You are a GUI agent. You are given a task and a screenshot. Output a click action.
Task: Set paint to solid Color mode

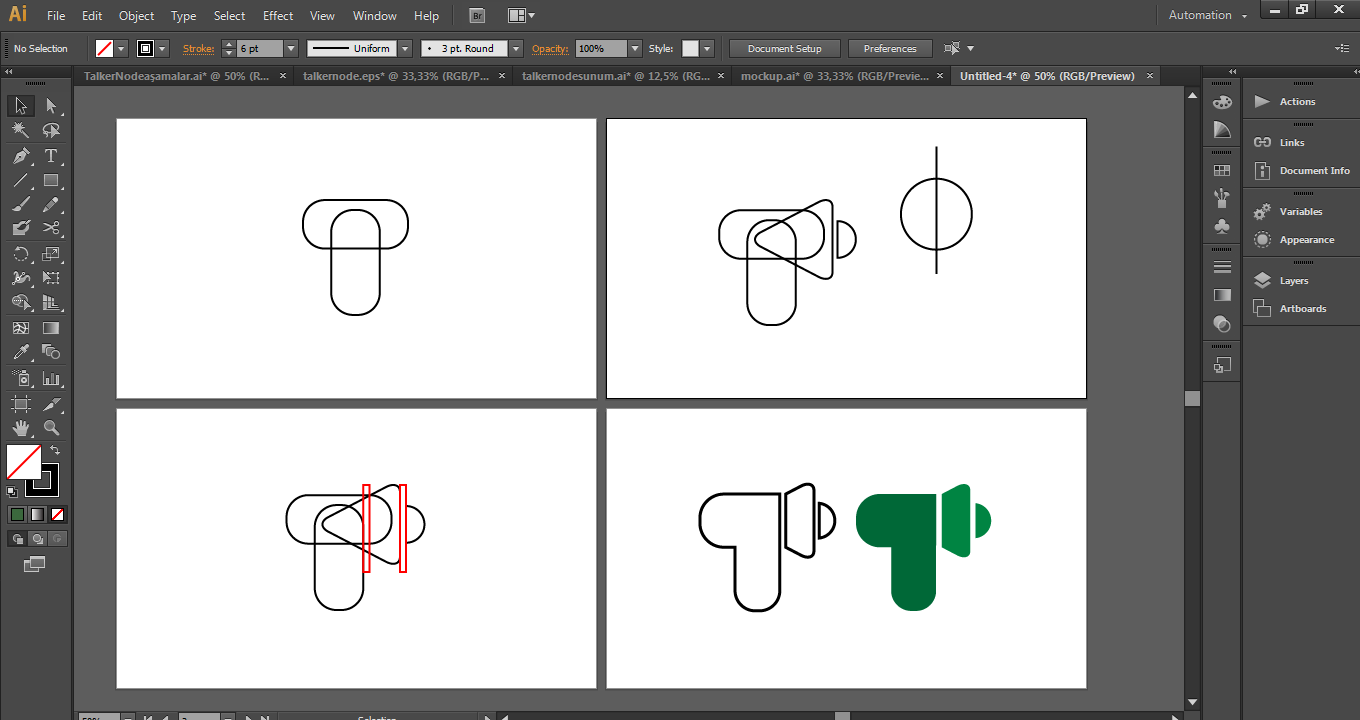click(17, 514)
